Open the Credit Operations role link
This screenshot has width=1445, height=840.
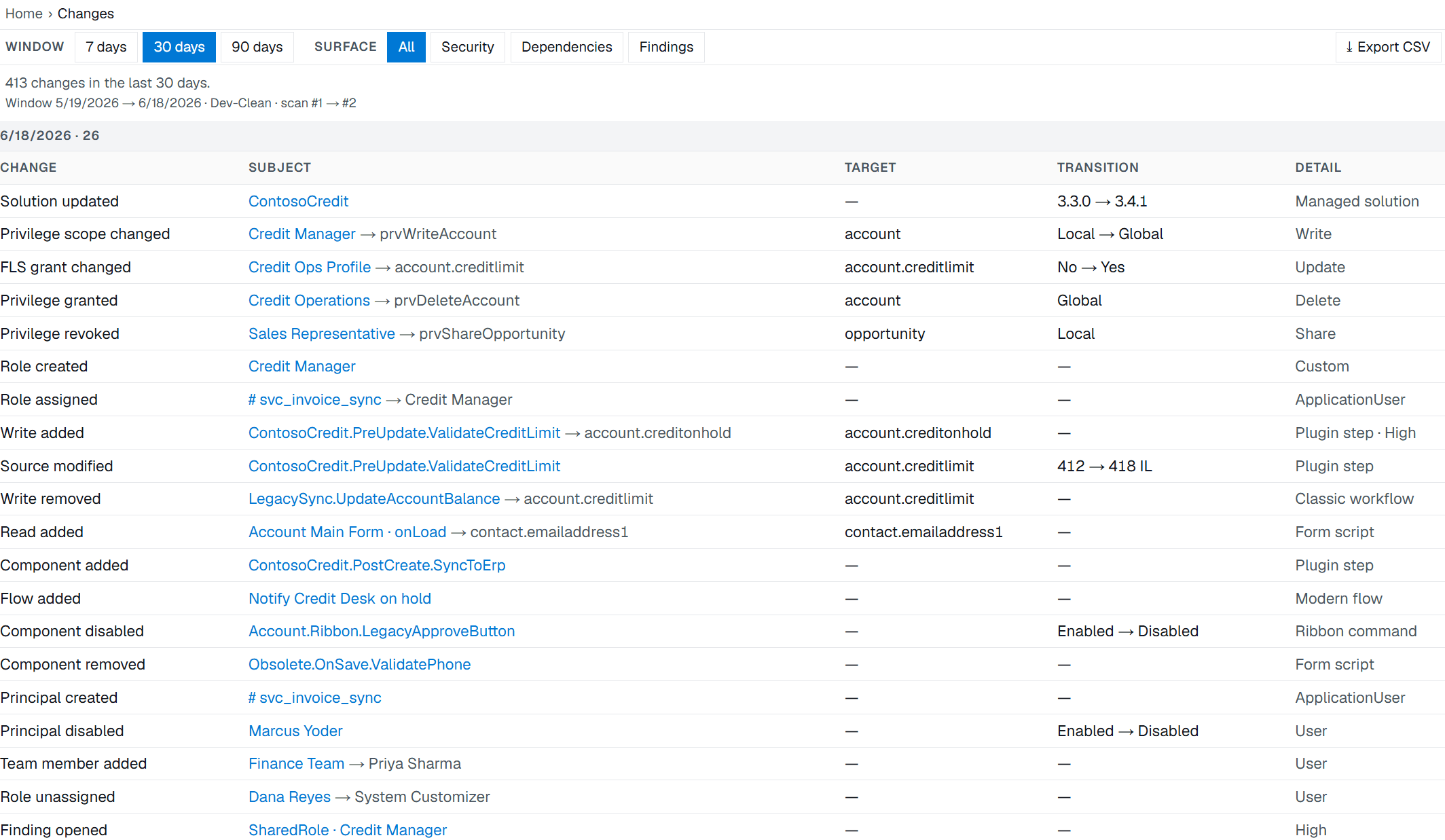point(309,300)
